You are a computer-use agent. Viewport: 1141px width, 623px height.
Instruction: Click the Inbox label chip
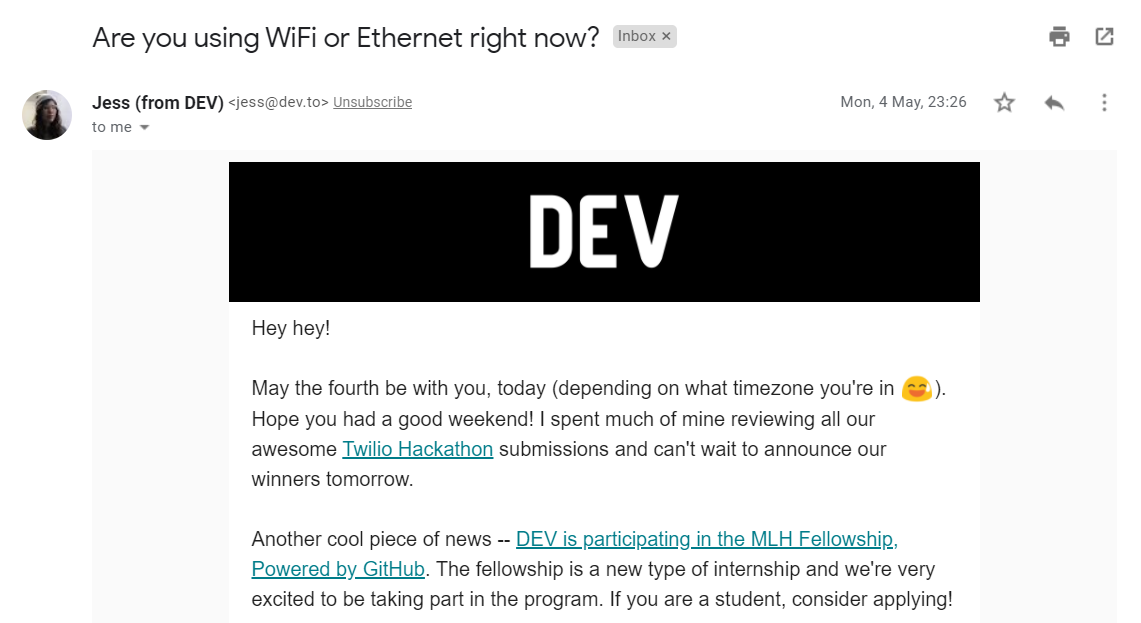point(637,36)
